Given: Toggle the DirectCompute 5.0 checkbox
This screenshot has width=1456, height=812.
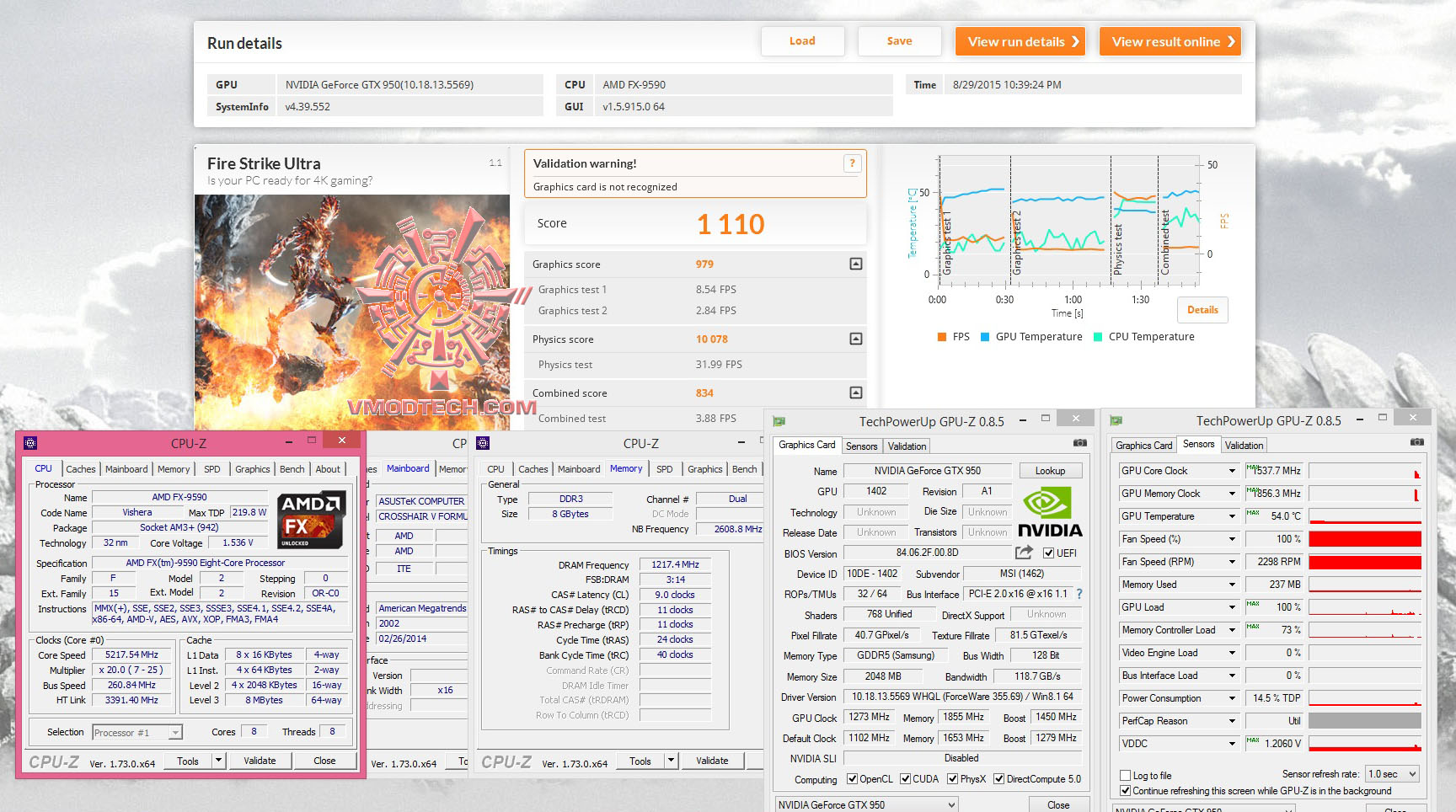Looking at the screenshot, I should (998, 779).
